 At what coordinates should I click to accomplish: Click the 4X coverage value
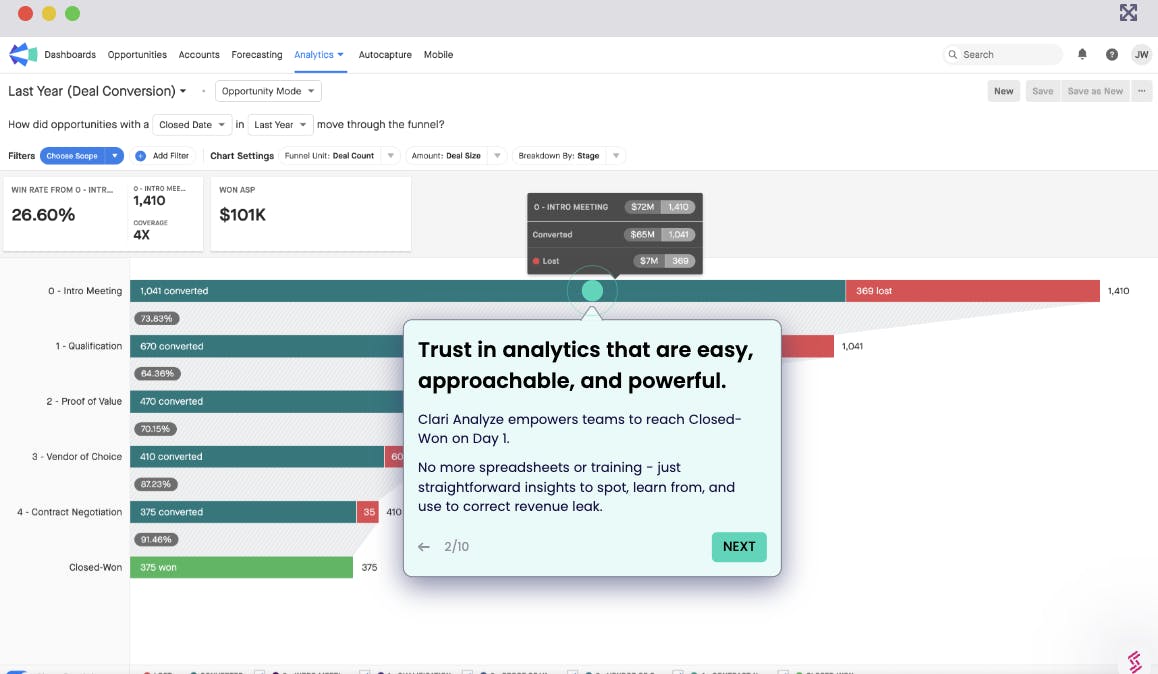point(141,235)
